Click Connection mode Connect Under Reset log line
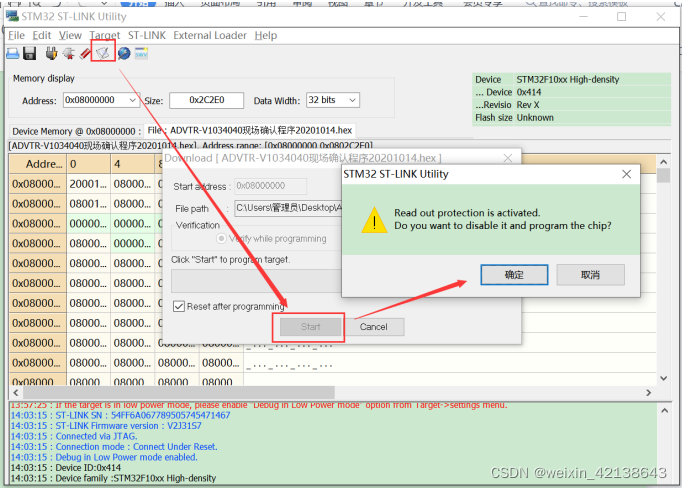The height and width of the screenshot is (489, 682). pos(114,447)
